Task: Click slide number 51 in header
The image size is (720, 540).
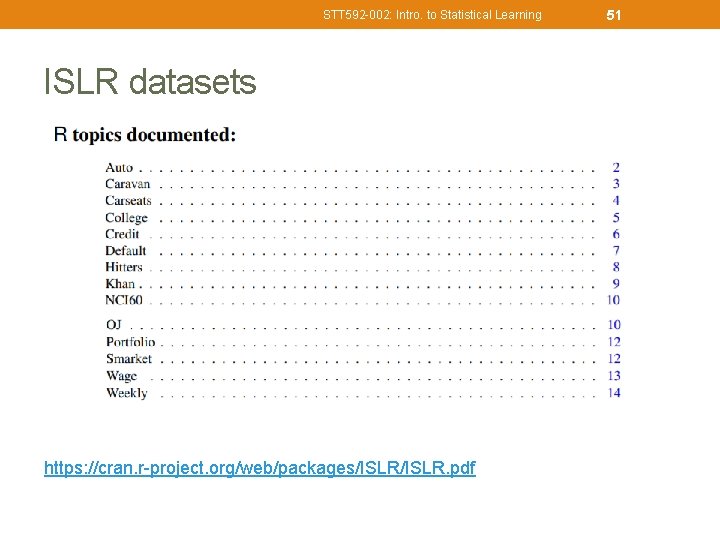Action: (x=613, y=15)
